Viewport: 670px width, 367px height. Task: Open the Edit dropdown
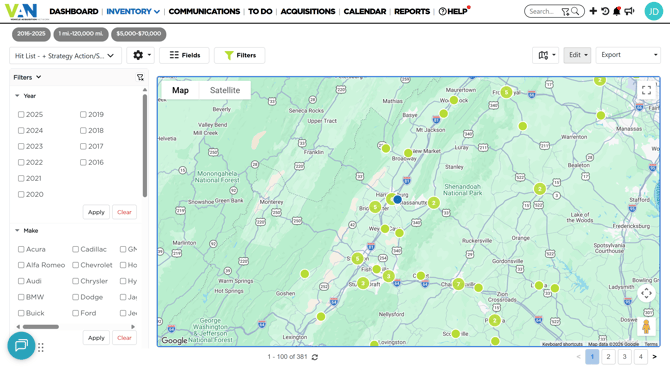(x=577, y=55)
